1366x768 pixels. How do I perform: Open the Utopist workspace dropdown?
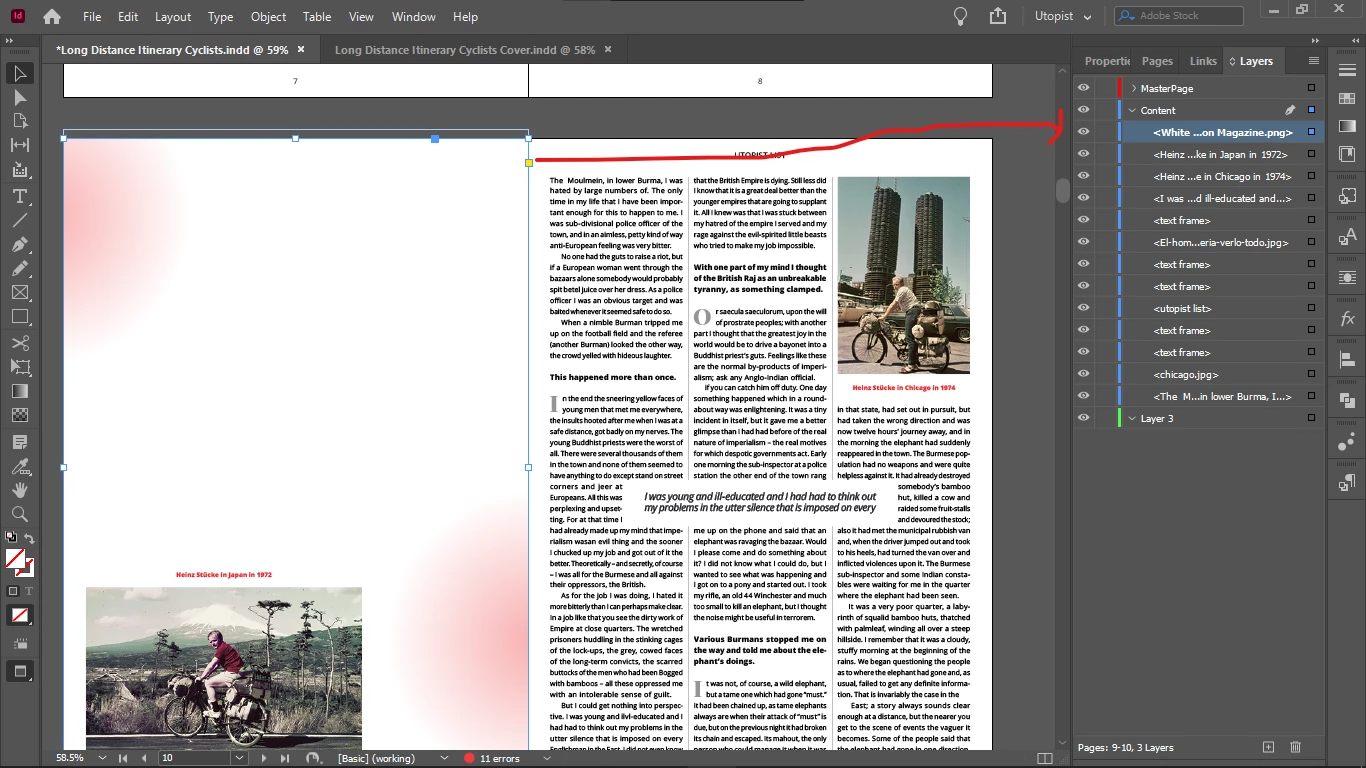[x=1062, y=16]
